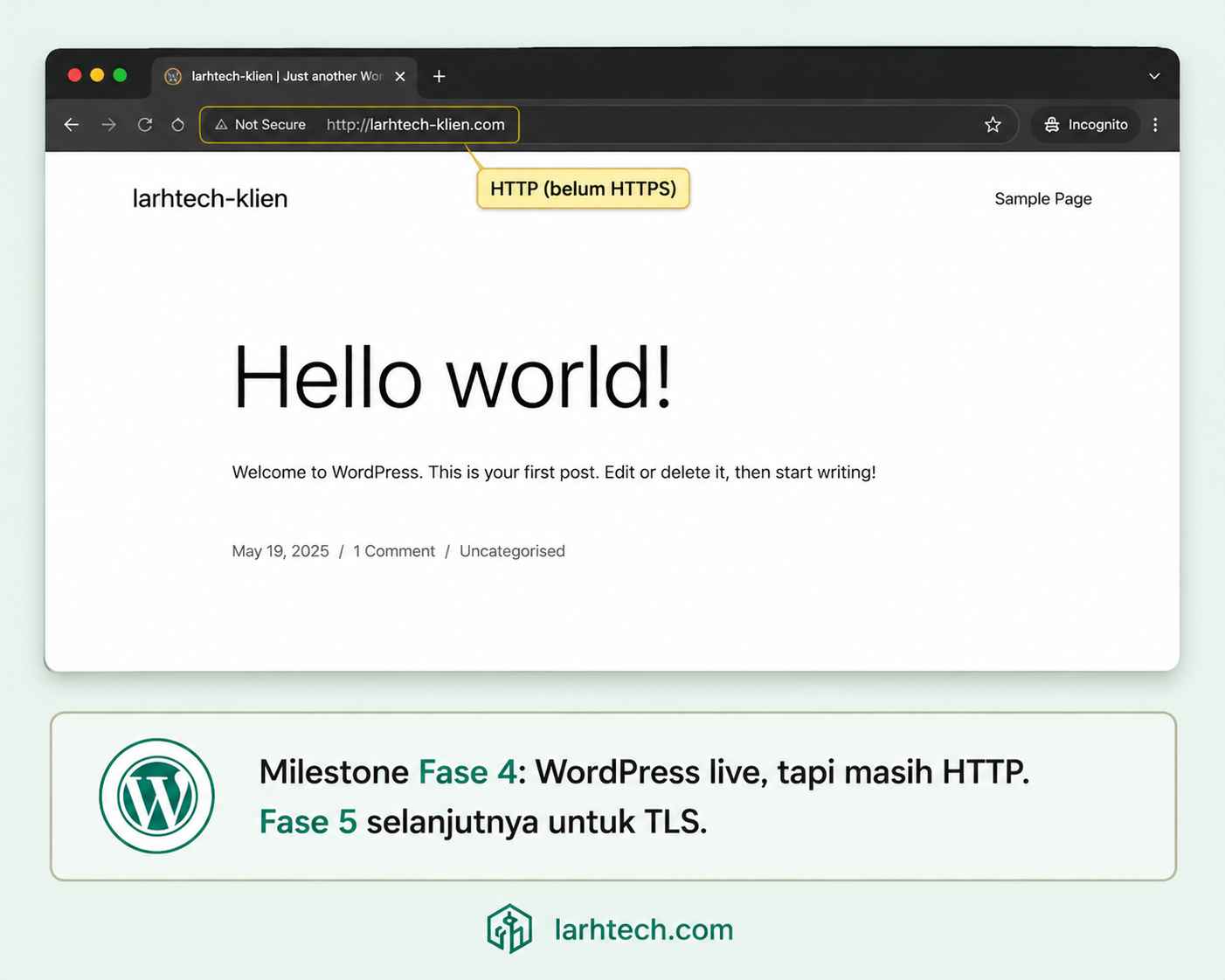Expand the tab search chevron
Image resolution: width=1225 pixels, height=980 pixels.
pyautogui.click(x=1154, y=76)
